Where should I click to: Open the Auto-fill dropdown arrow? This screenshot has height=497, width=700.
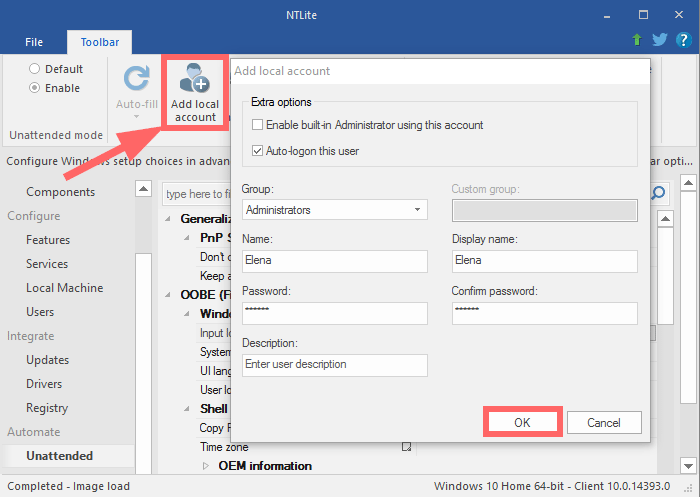point(137,117)
